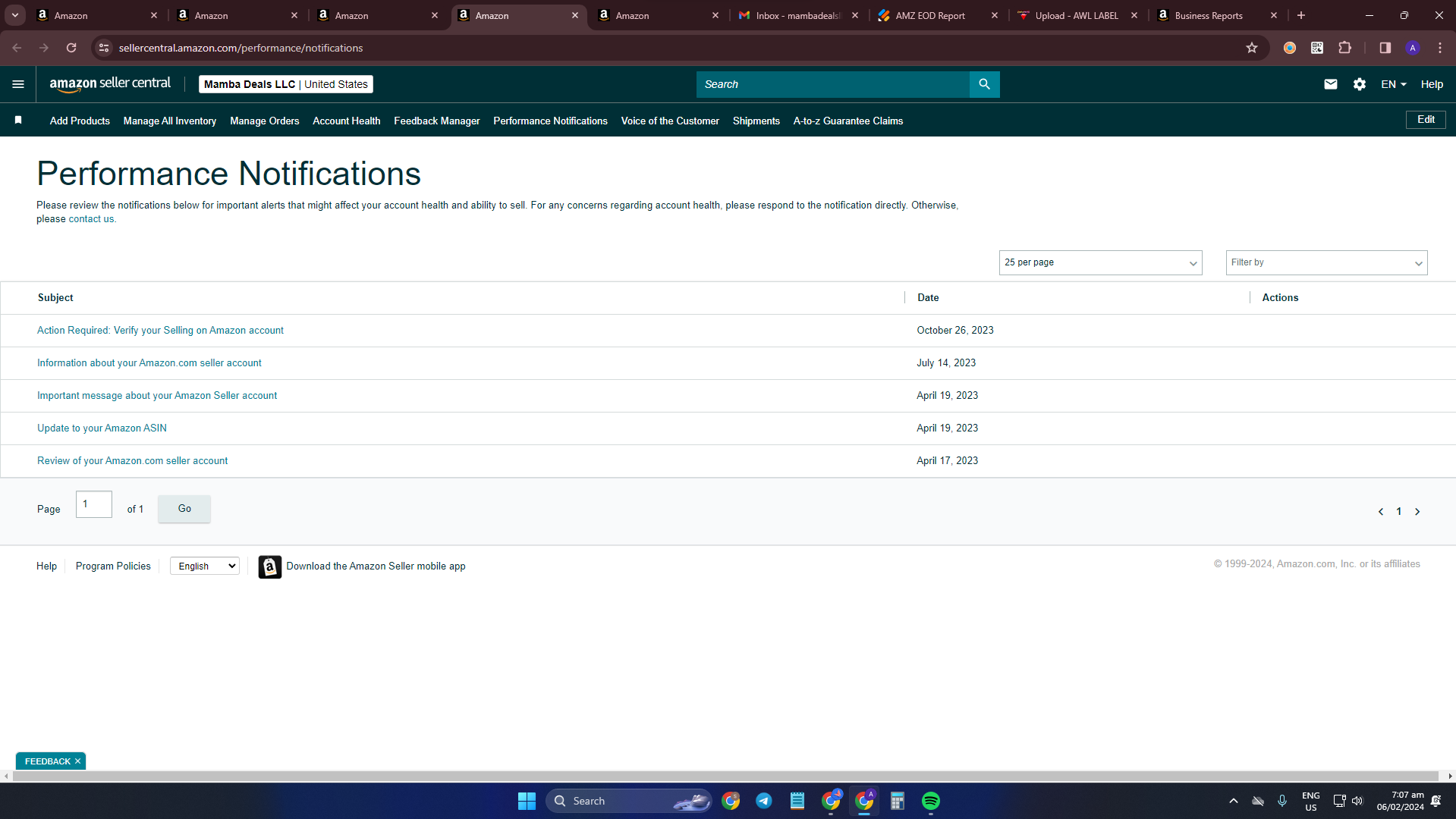
Task: Open Account Health page
Action: (x=347, y=121)
